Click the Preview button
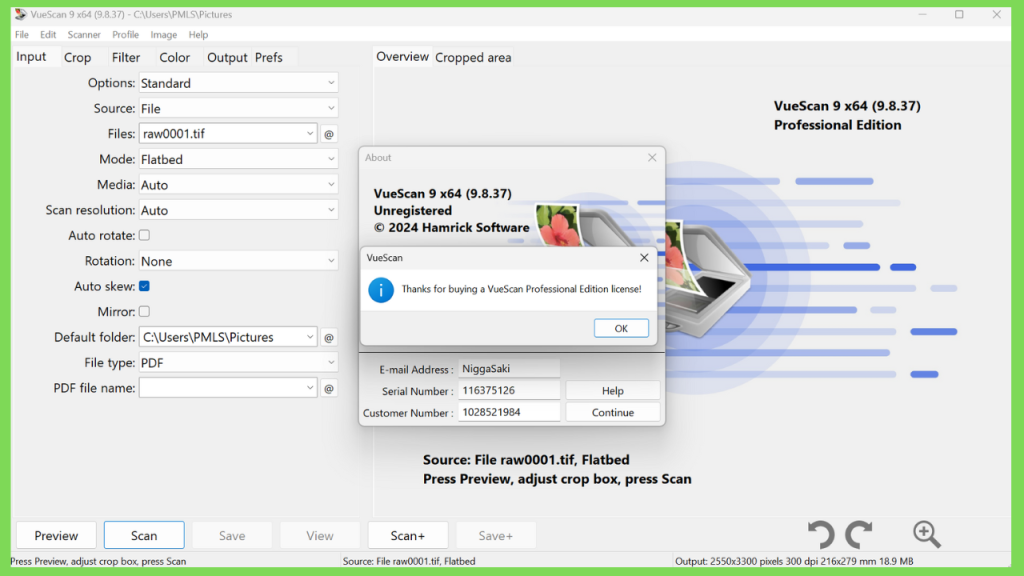 coord(56,536)
